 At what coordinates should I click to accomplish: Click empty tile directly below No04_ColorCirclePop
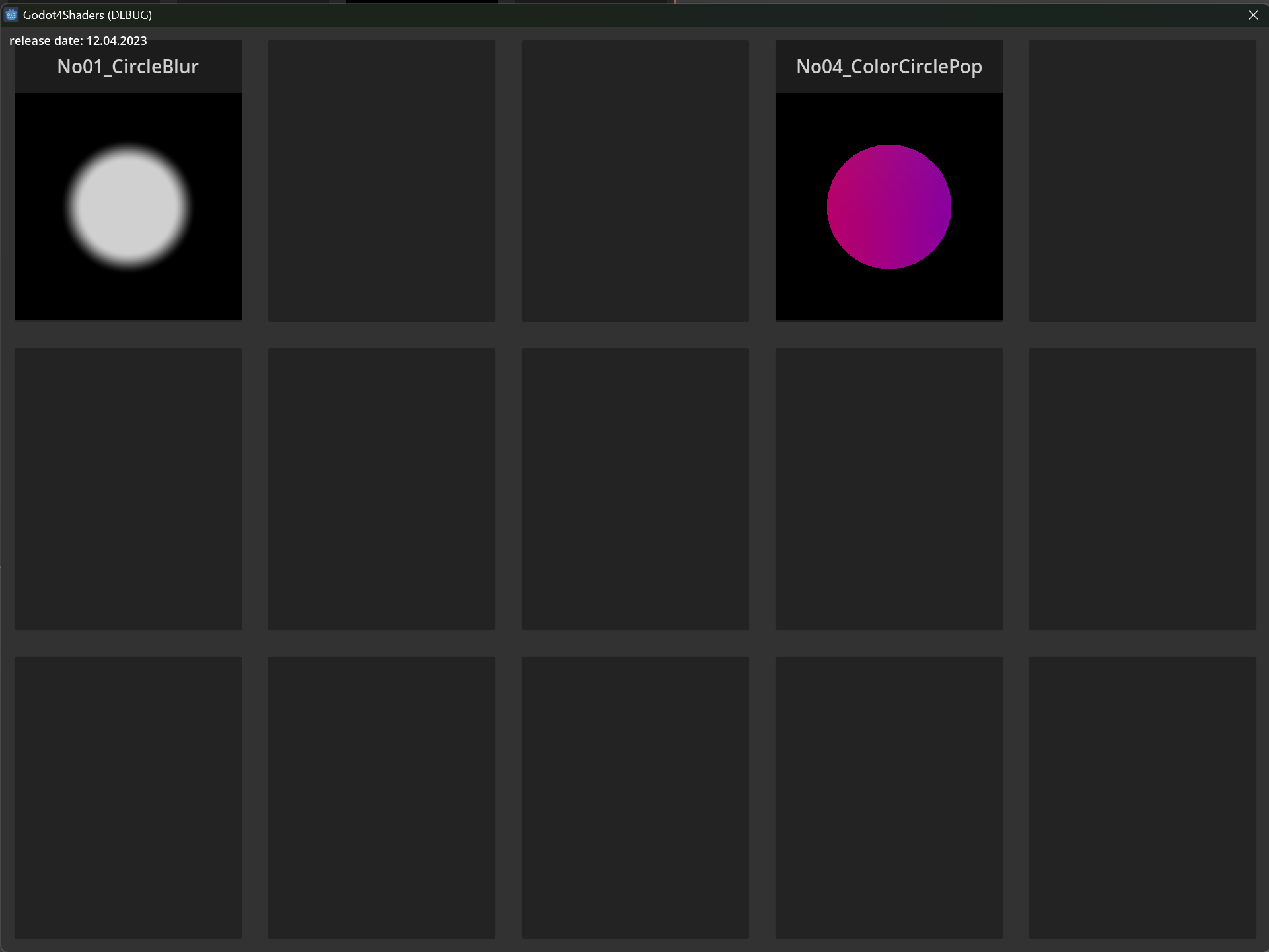pos(888,489)
